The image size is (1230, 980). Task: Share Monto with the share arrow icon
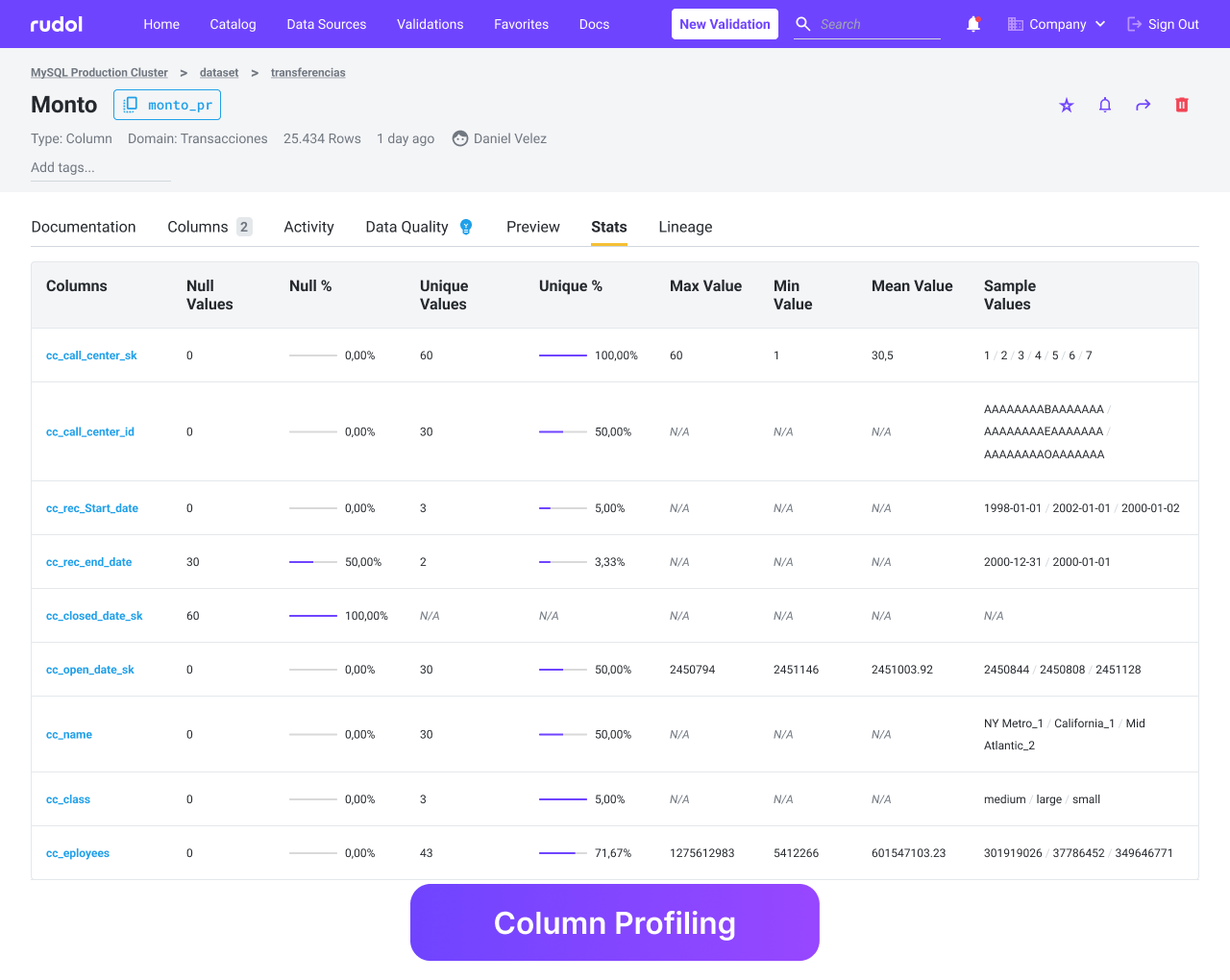coord(1143,105)
